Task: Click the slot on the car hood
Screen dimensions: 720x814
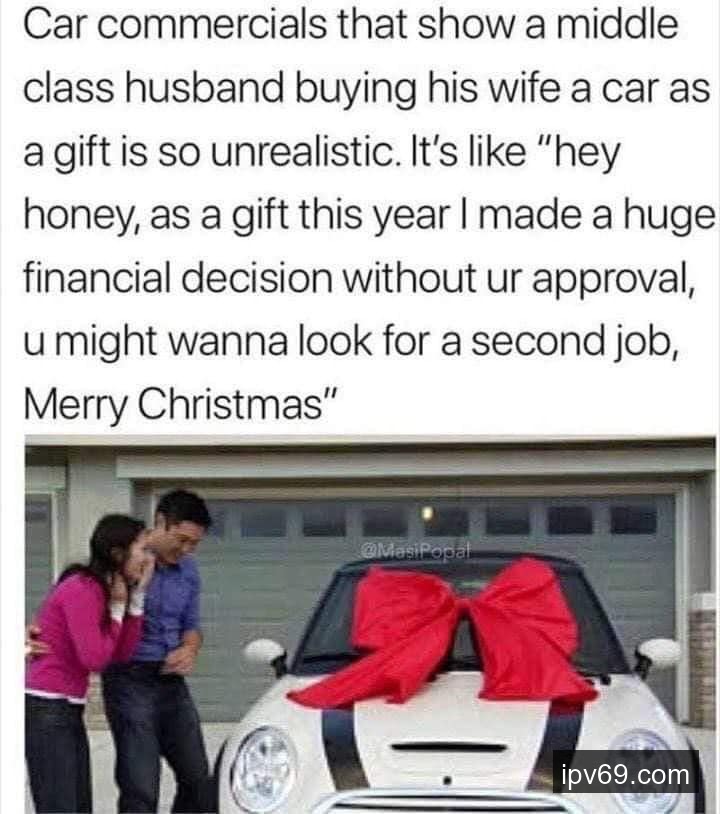Action: tap(448, 748)
